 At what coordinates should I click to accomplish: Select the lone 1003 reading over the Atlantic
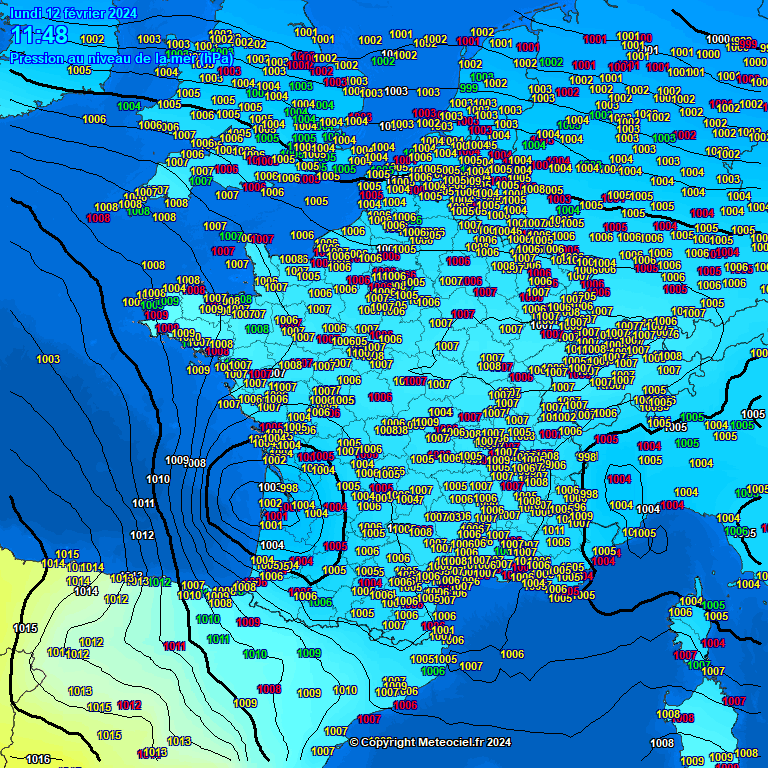tap(47, 360)
